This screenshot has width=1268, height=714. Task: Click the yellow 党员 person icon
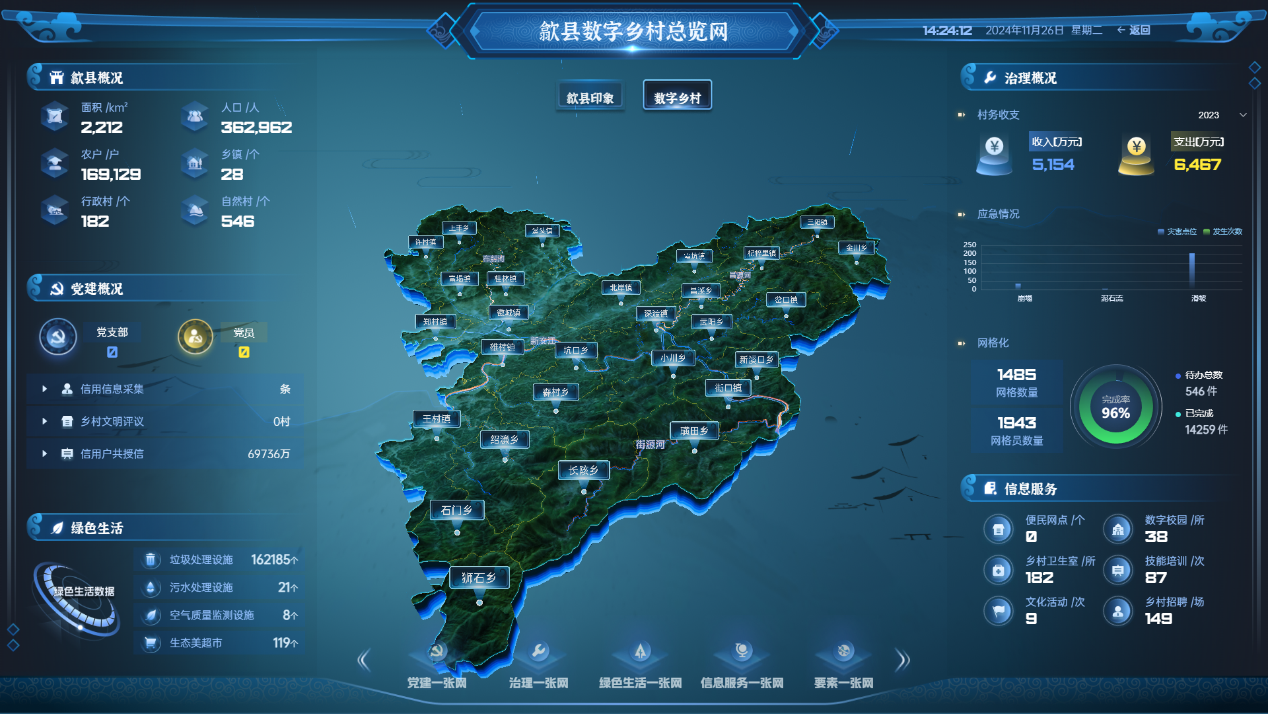click(195, 338)
